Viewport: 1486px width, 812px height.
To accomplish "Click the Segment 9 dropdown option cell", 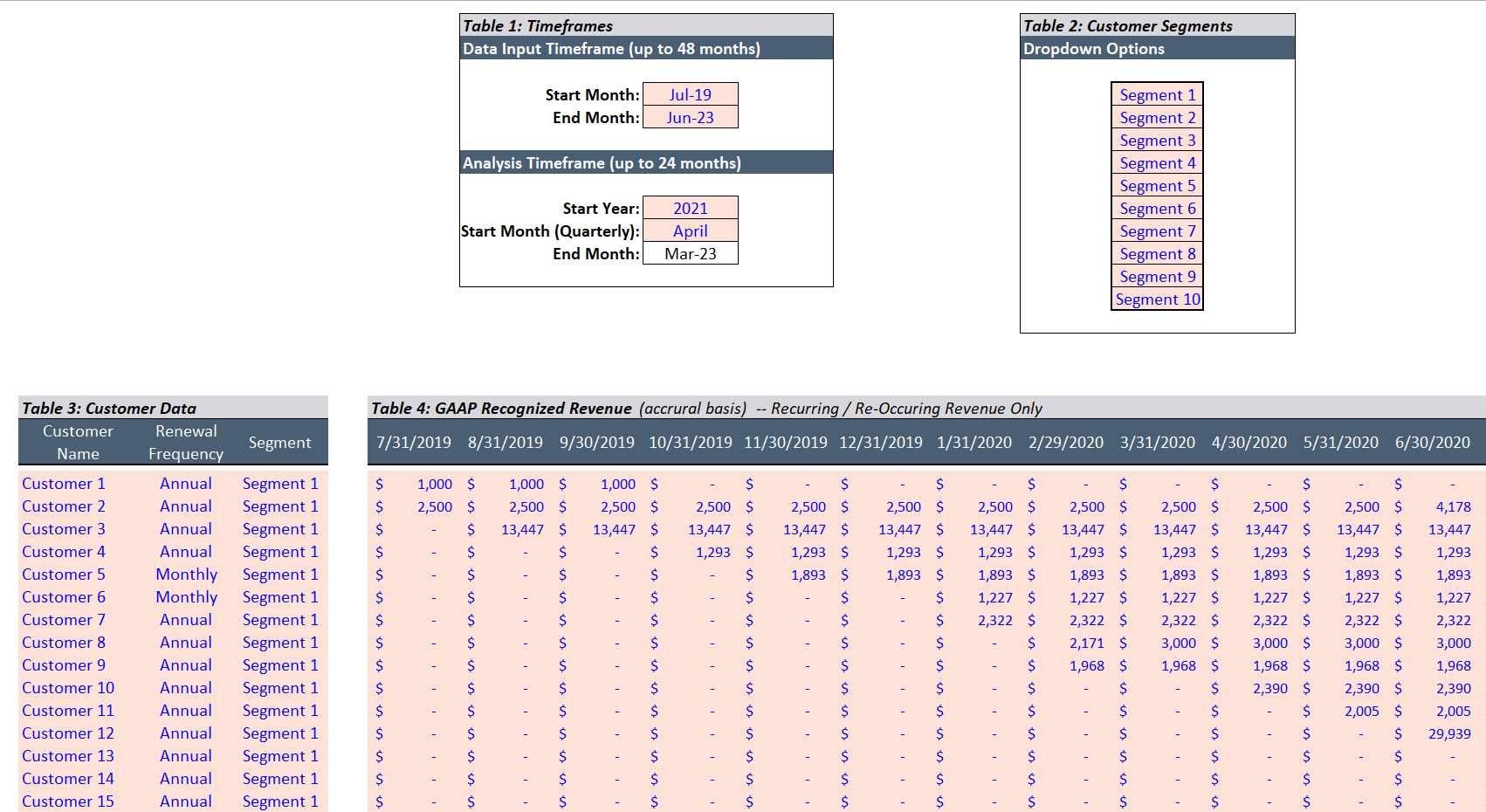I will 1157,276.
